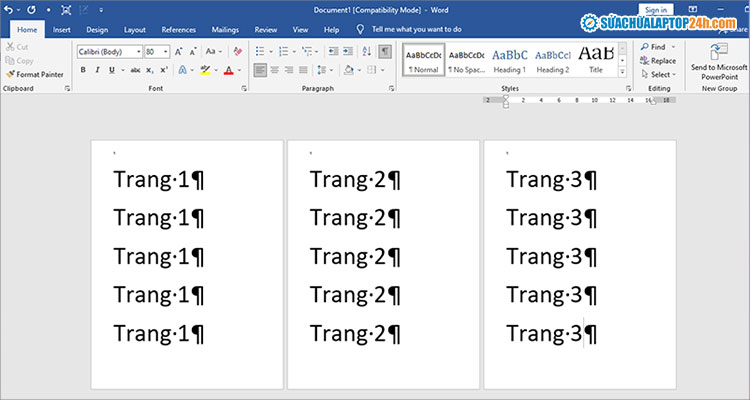Click the Undo icon in title bar
Viewport: 750px width, 400px height.
[8, 10]
